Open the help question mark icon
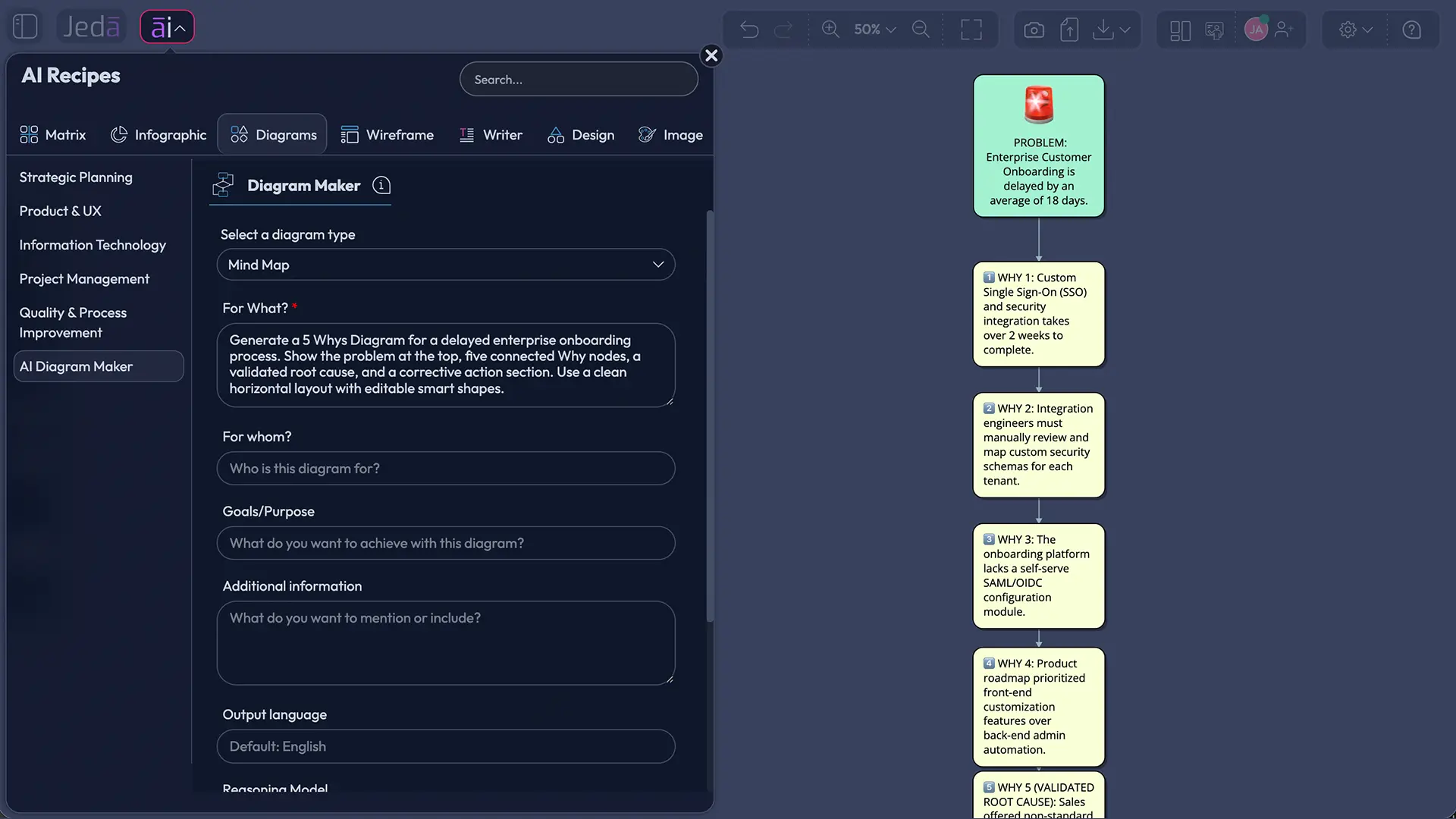The image size is (1456, 819). pos(1411,30)
